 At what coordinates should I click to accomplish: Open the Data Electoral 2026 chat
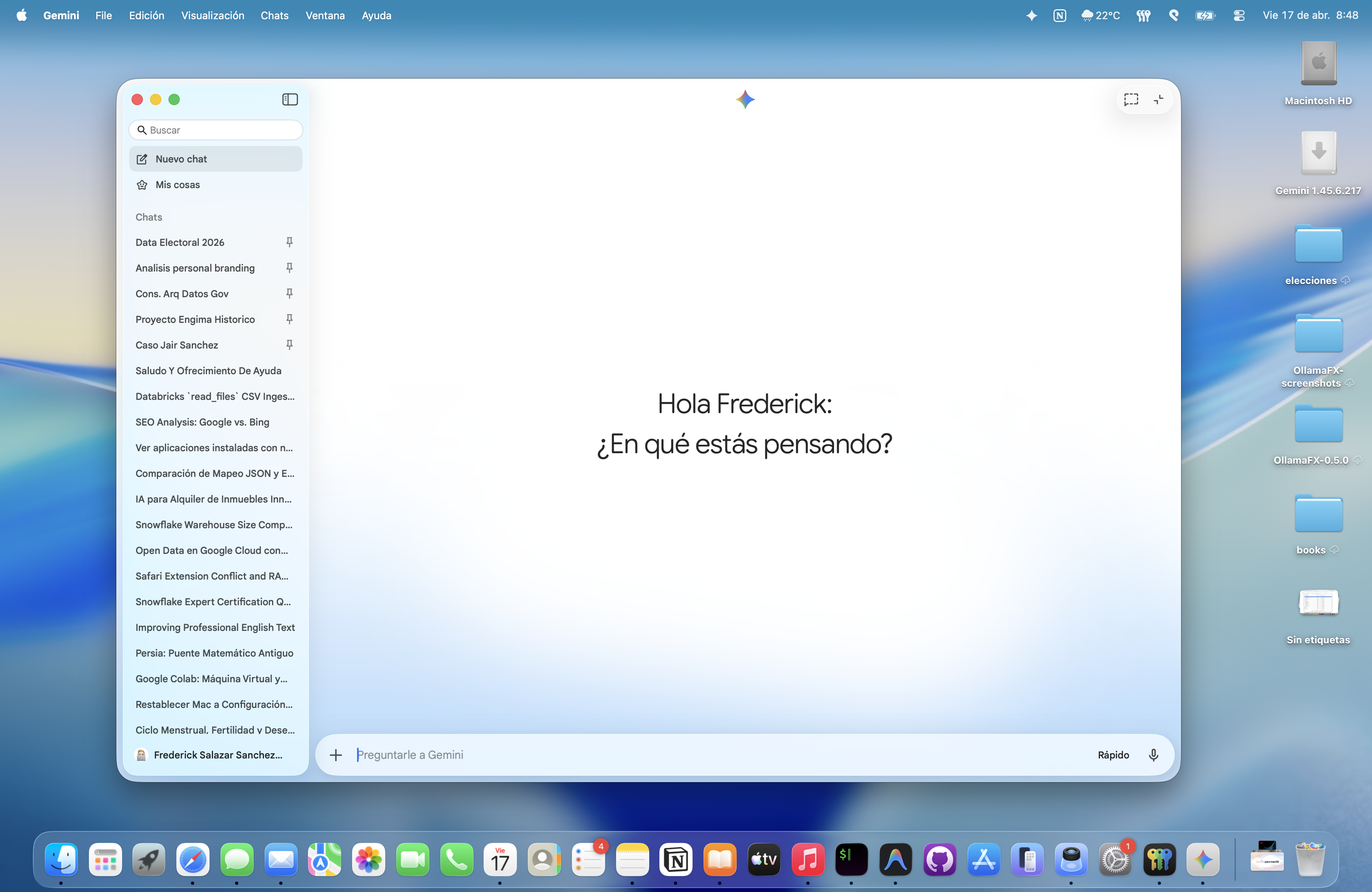[x=180, y=243]
